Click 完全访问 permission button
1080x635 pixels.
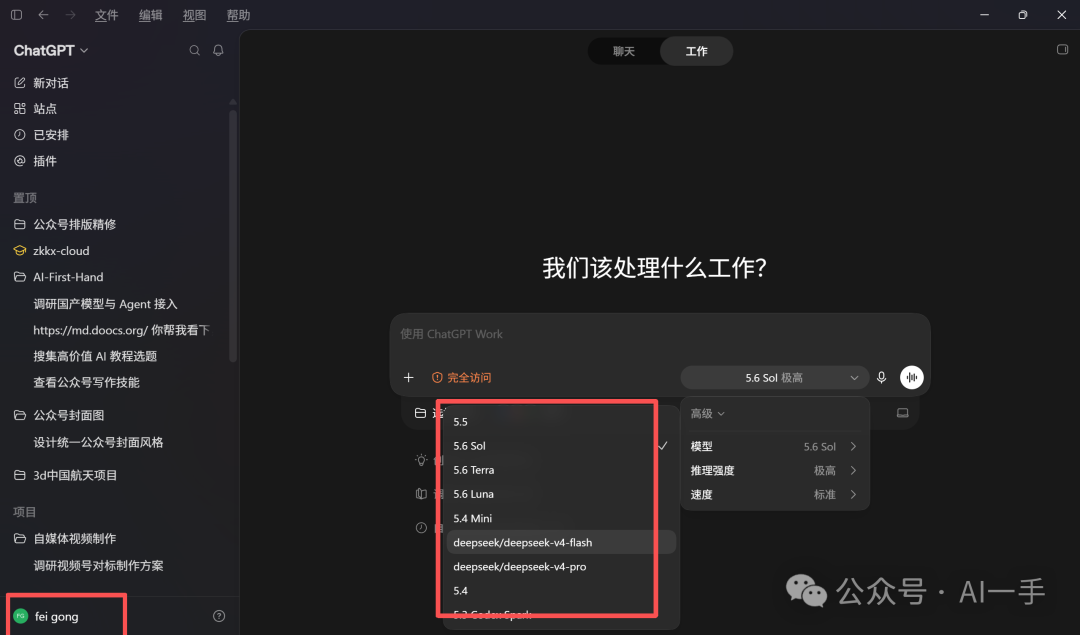point(461,377)
